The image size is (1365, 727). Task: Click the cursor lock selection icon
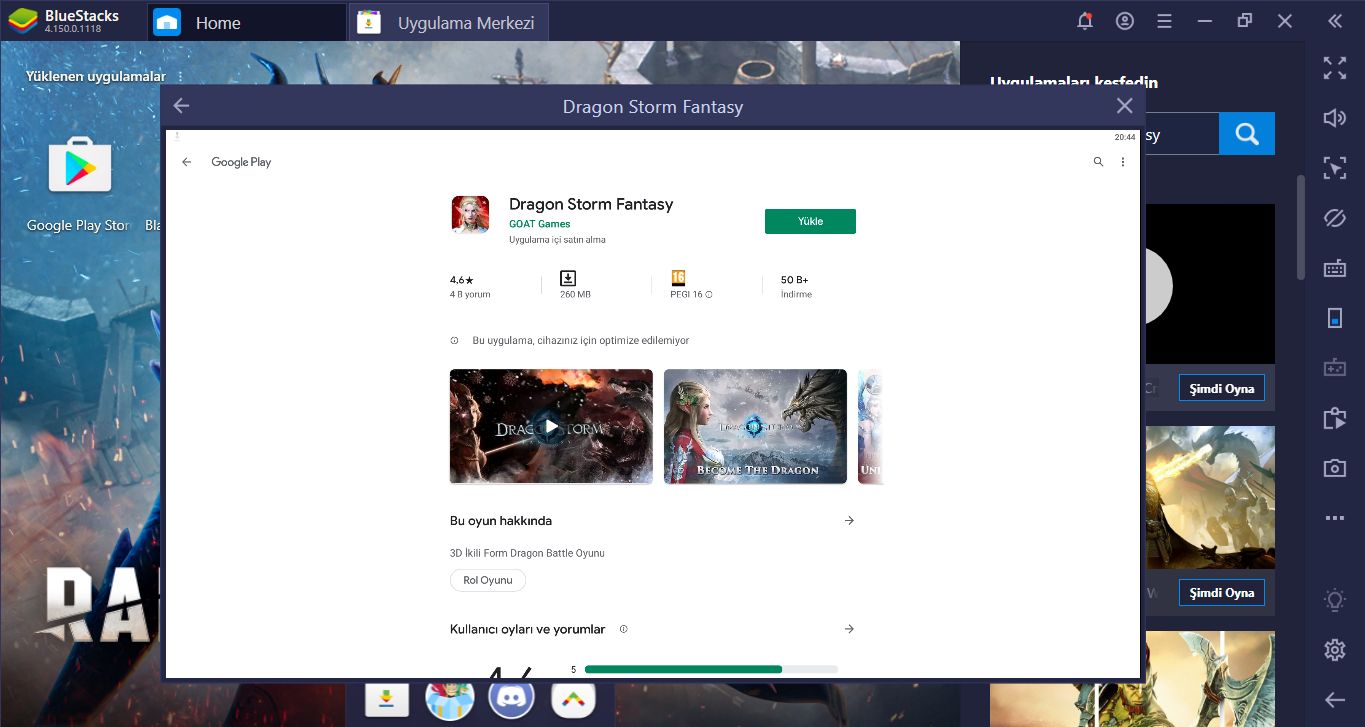[x=1335, y=168]
